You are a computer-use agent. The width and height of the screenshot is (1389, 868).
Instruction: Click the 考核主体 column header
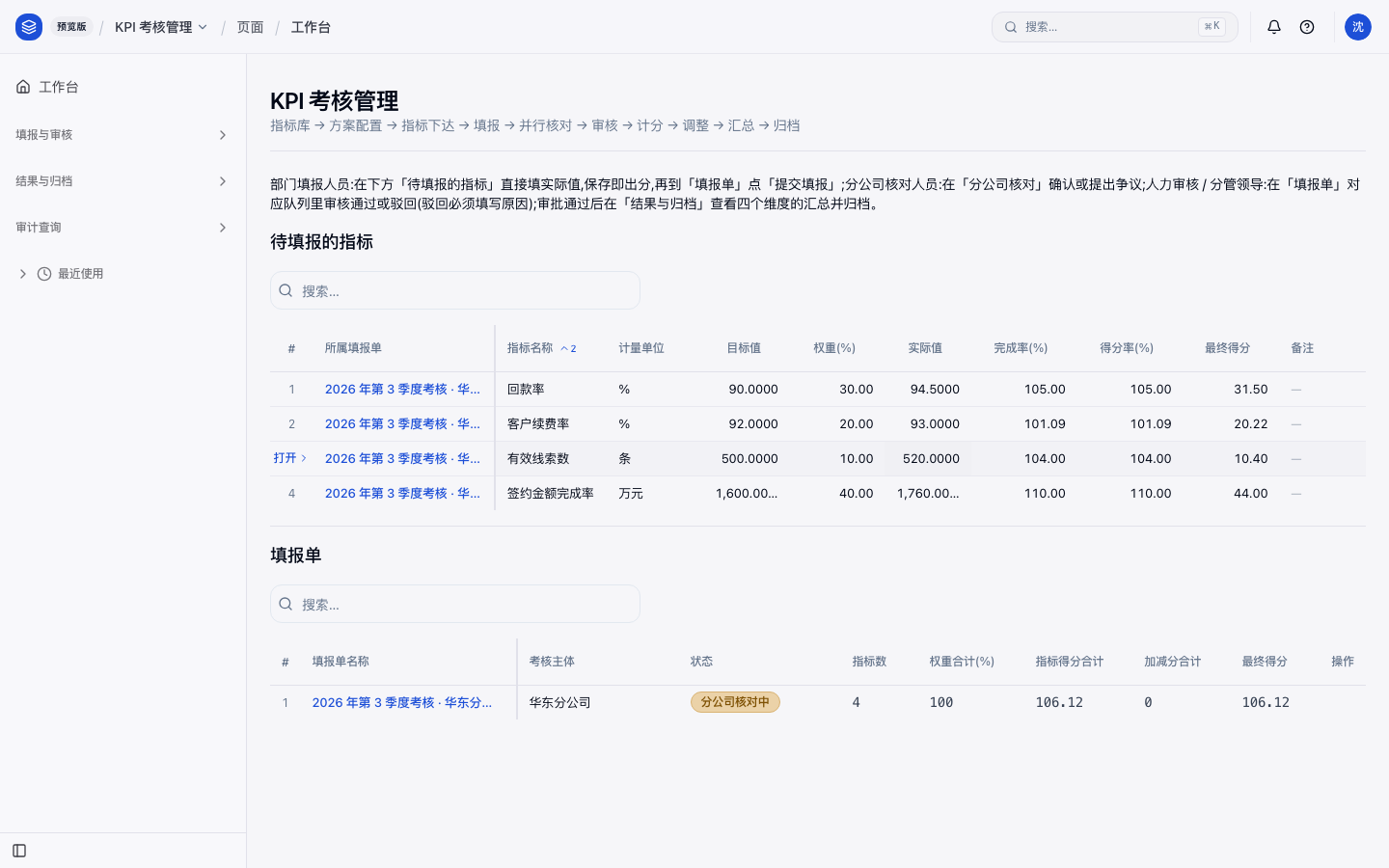[x=552, y=662]
